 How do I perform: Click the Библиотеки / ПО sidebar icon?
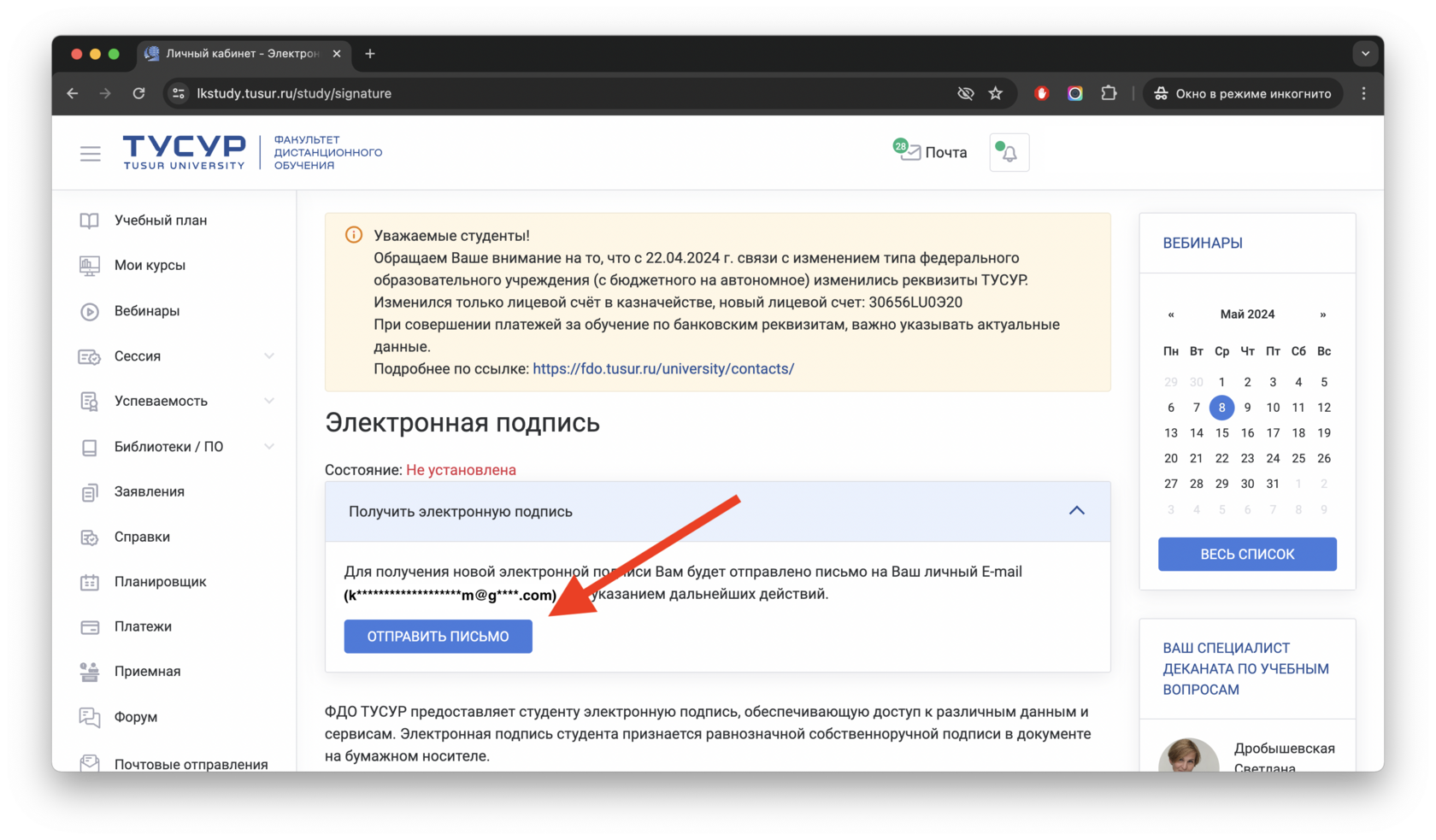click(90, 447)
